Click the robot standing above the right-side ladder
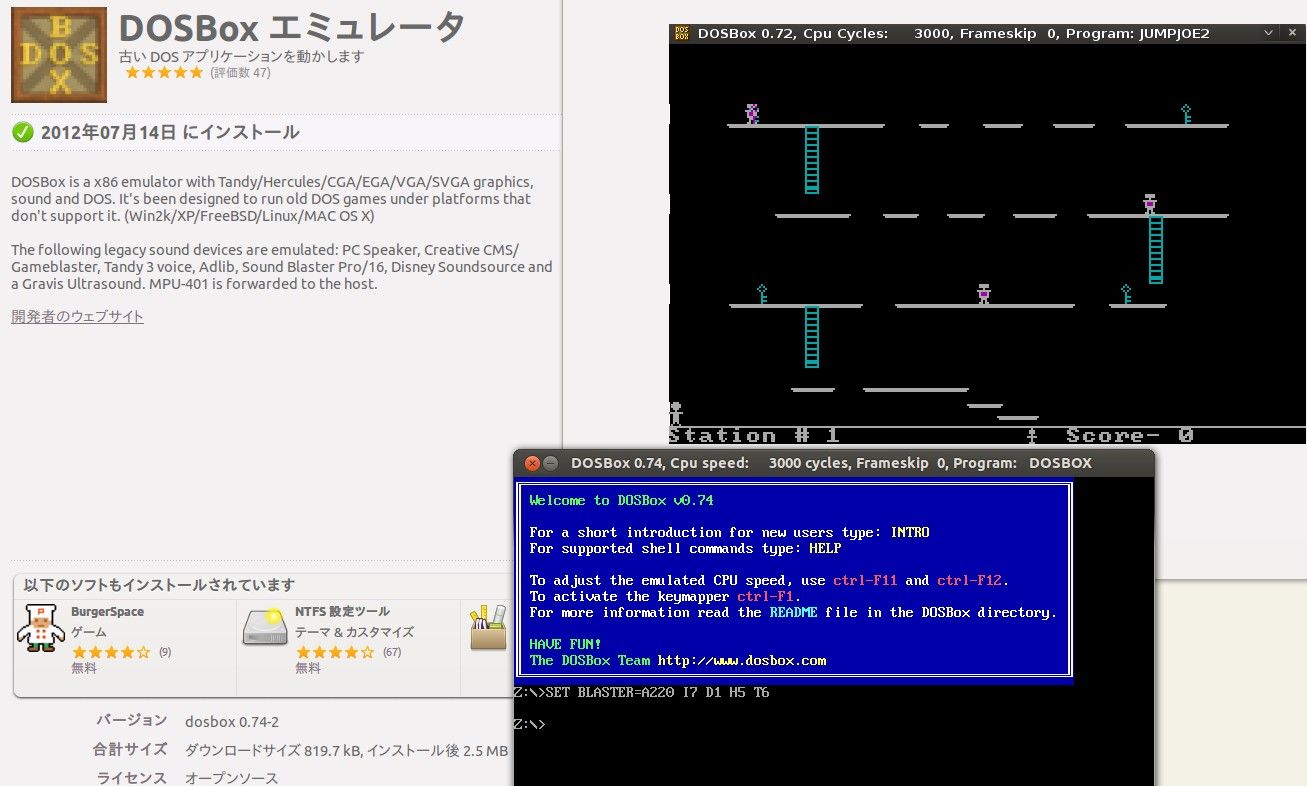This screenshot has height=786, width=1307. pyautogui.click(x=1150, y=204)
